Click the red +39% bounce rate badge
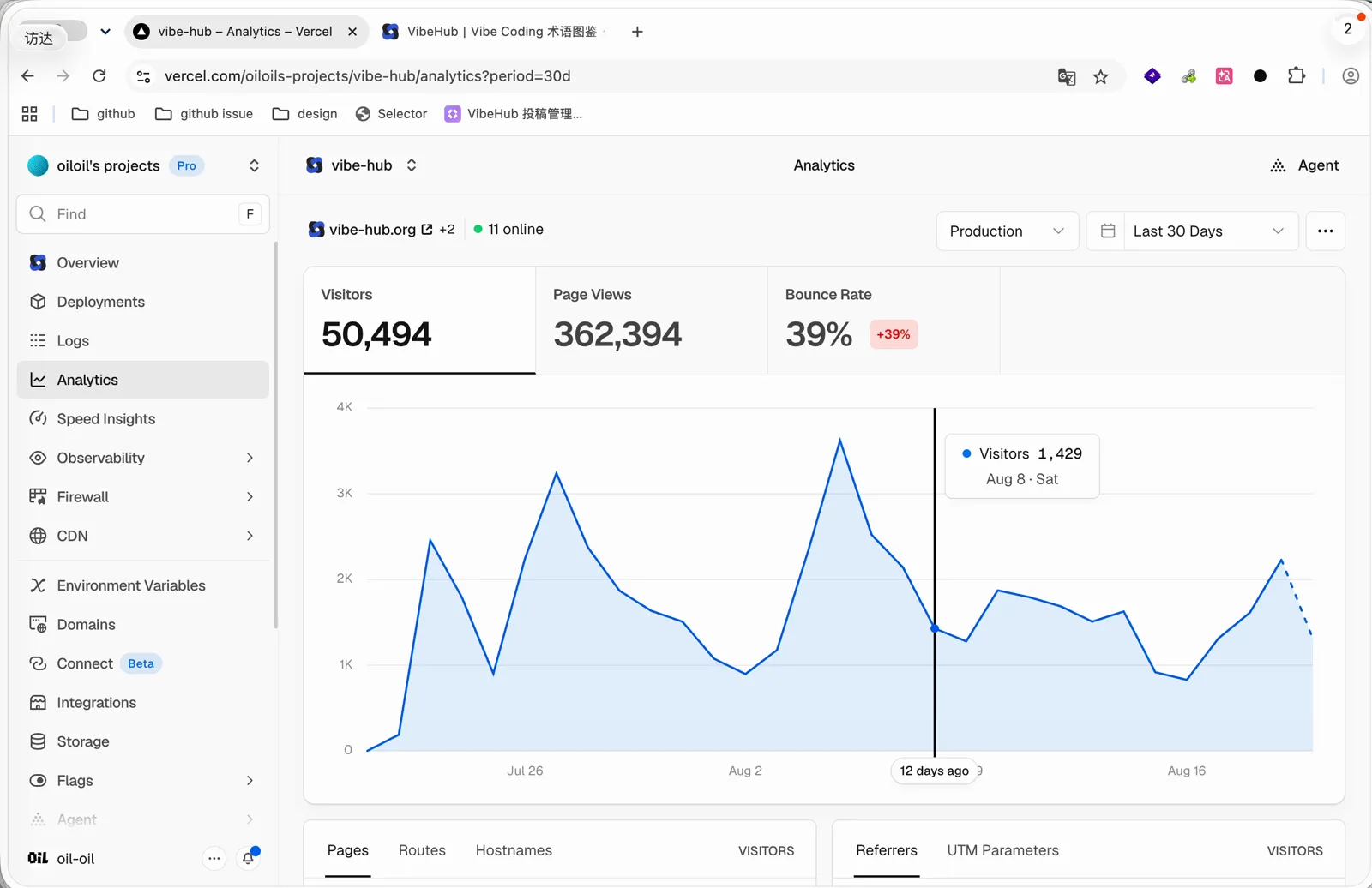1372x888 pixels. [x=894, y=334]
